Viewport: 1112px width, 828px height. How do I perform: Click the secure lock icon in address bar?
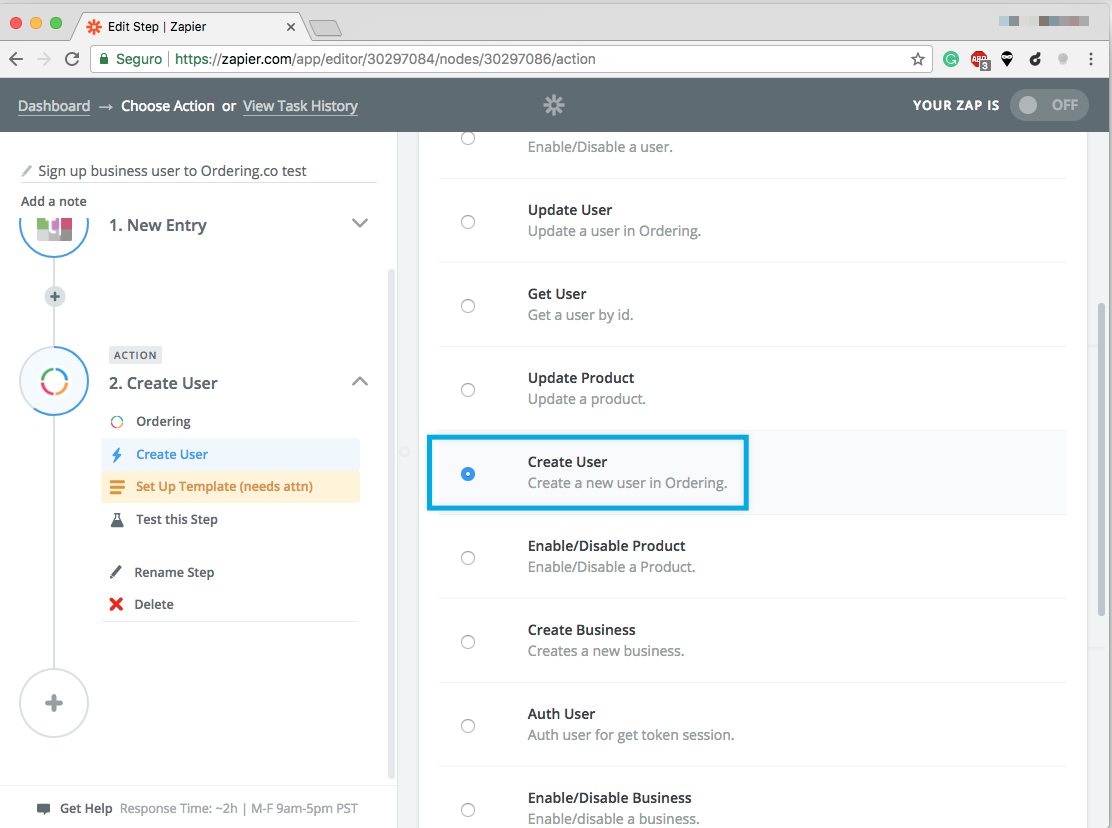tap(104, 59)
